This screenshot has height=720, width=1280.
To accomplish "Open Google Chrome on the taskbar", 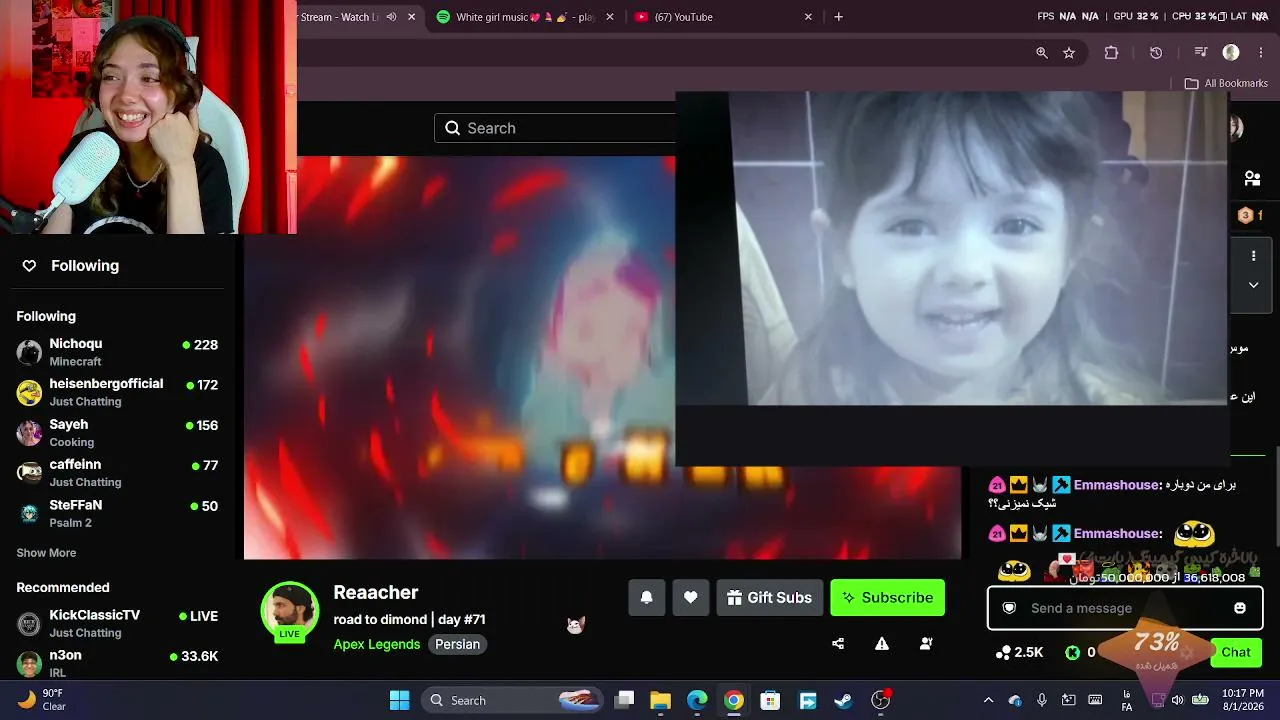I will pyautogui.click(x=734, y=700).
